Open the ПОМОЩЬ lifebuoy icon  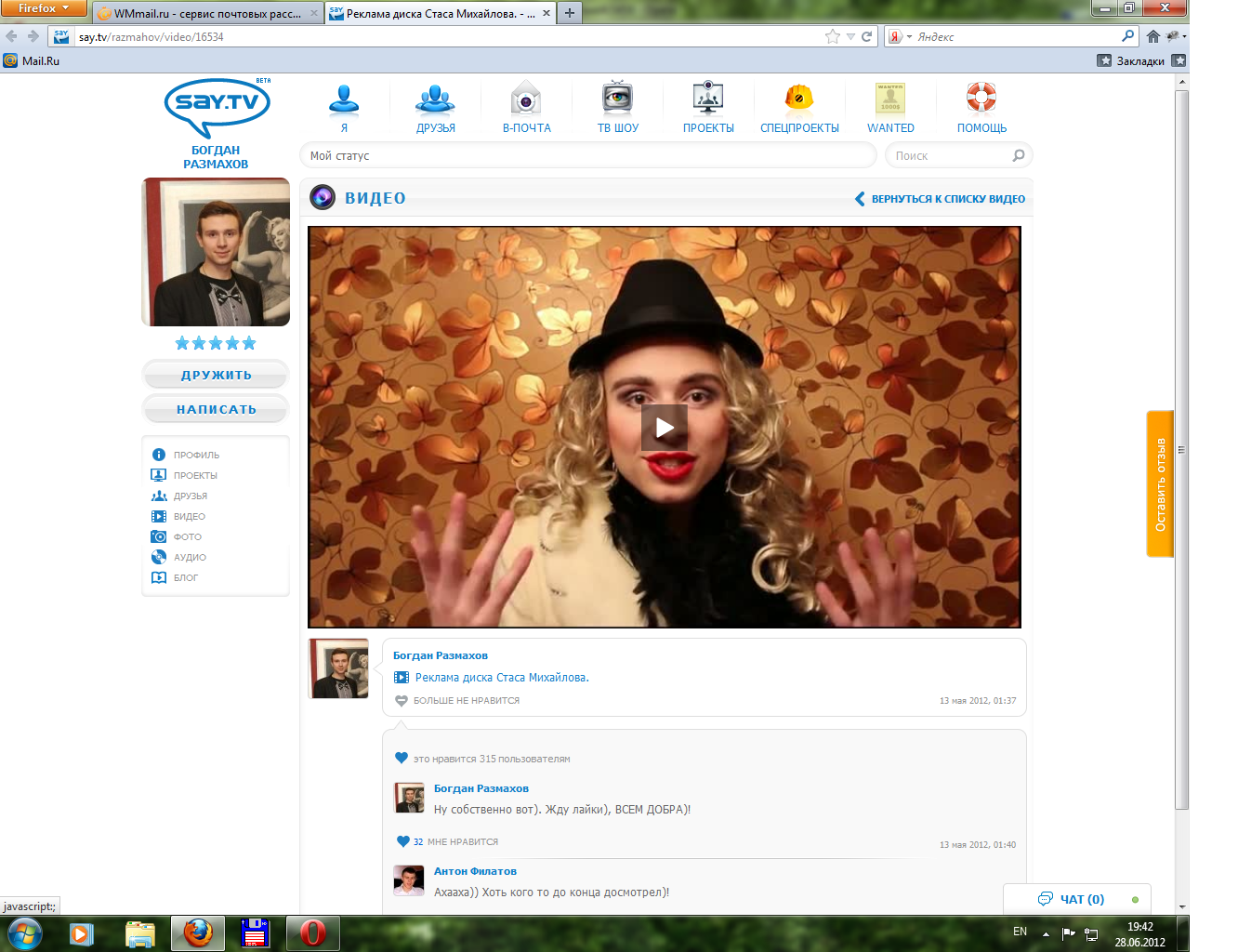981,98
